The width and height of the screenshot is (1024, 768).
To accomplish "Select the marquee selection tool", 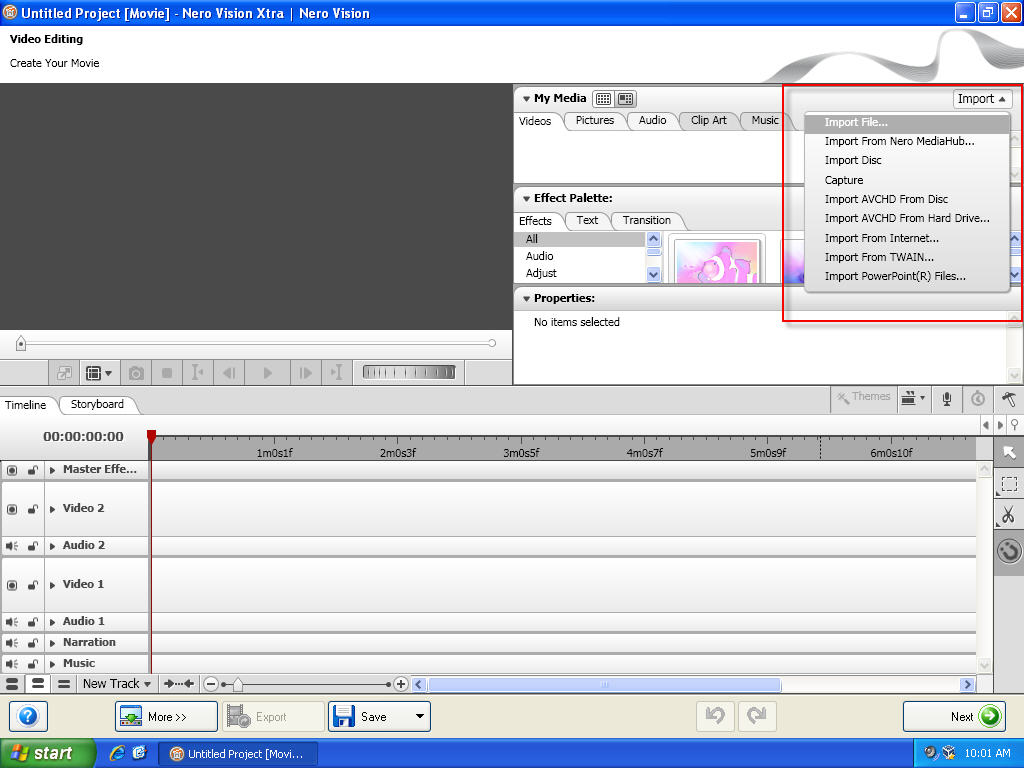I will click(x=1009, y=484).
